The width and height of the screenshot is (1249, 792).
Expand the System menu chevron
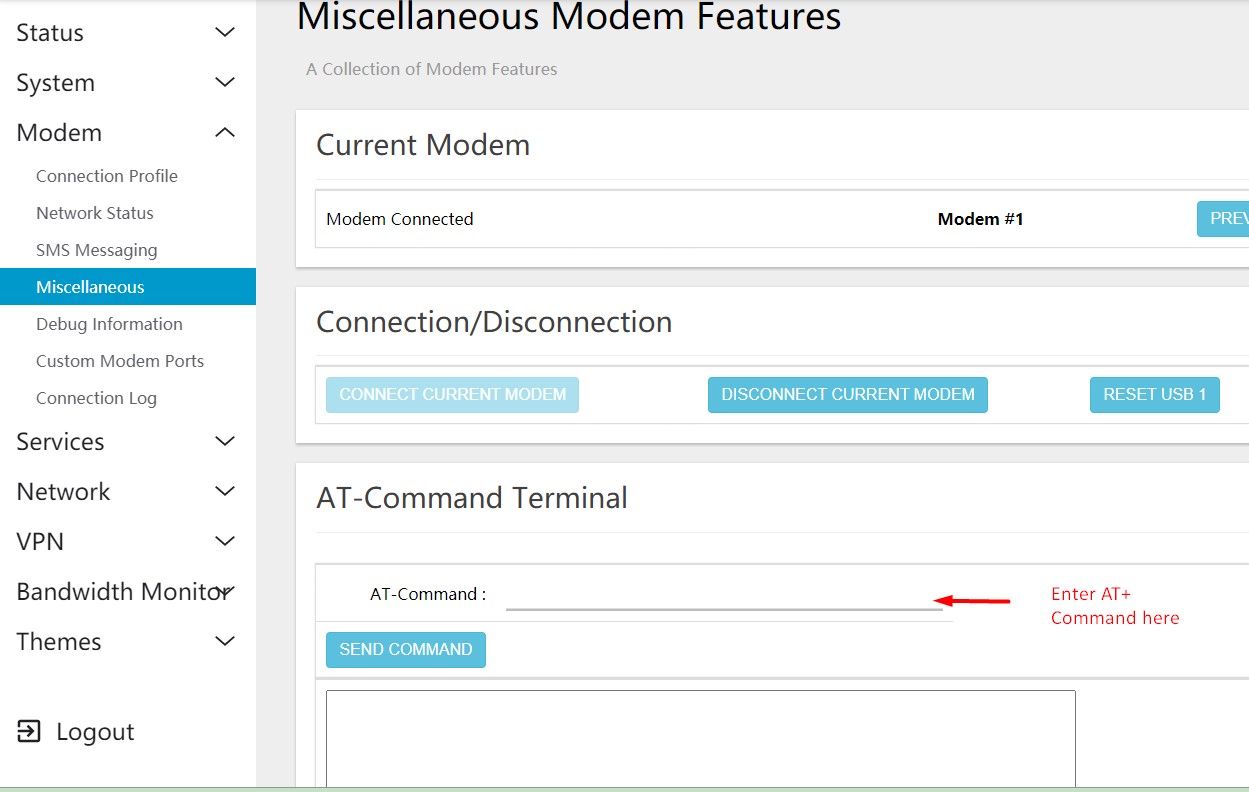tap(225, 83)
